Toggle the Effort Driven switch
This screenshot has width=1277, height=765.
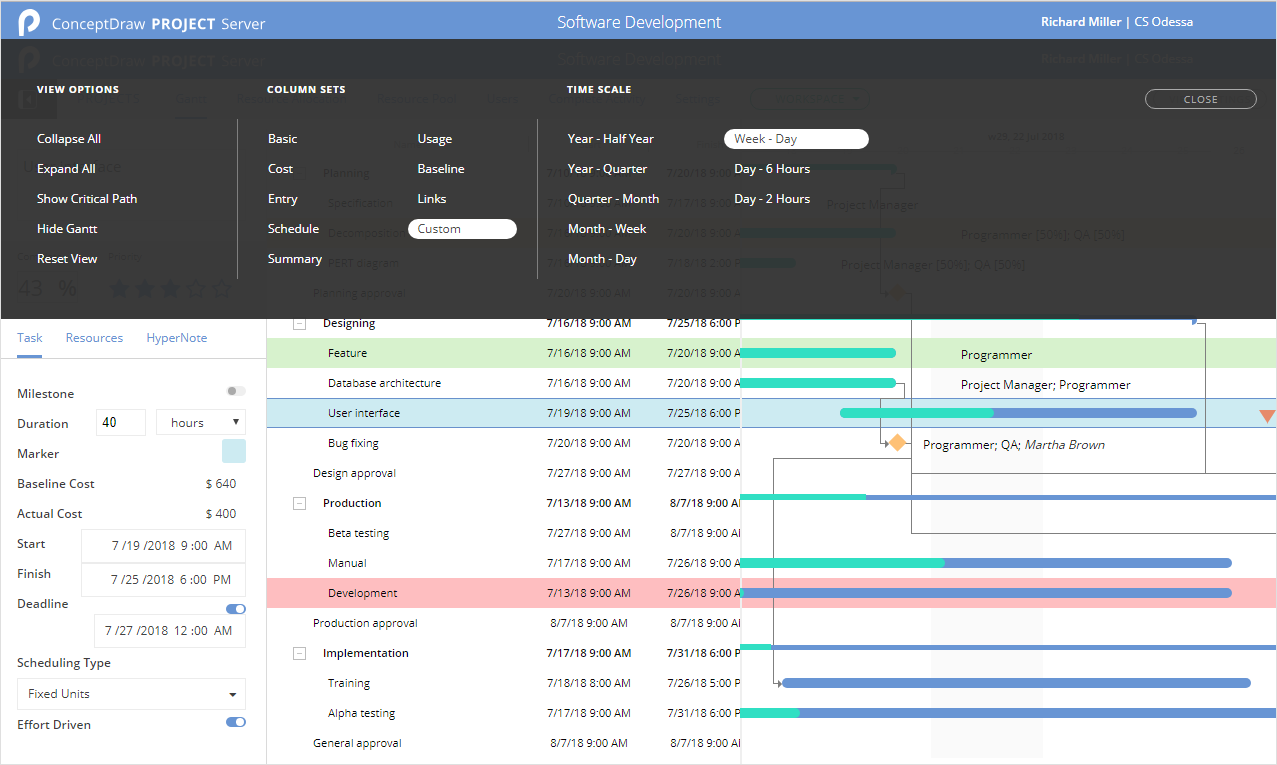coord(236,722)
